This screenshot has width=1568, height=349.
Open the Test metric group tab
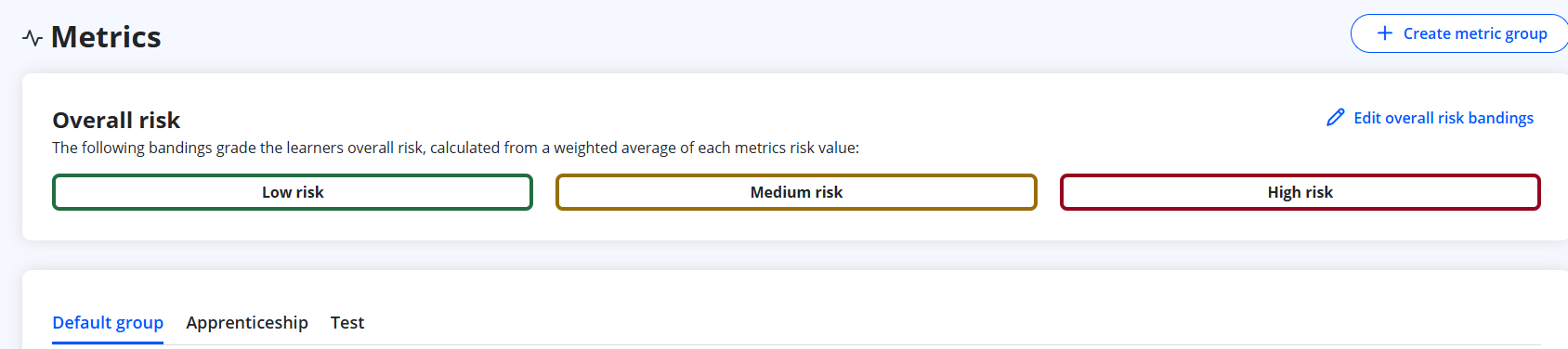click(x=347, y=323)
